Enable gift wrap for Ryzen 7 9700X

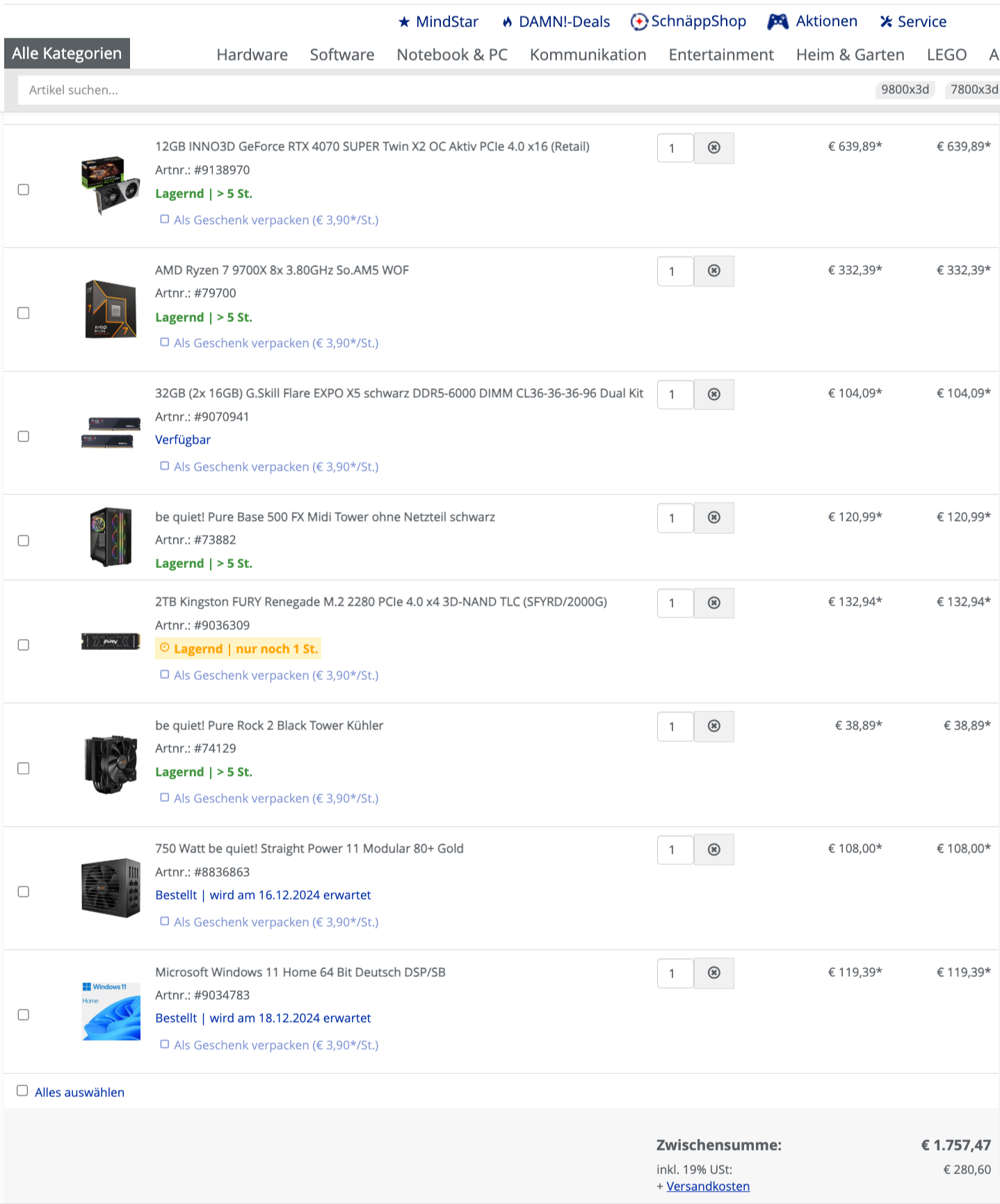(165, 342)
